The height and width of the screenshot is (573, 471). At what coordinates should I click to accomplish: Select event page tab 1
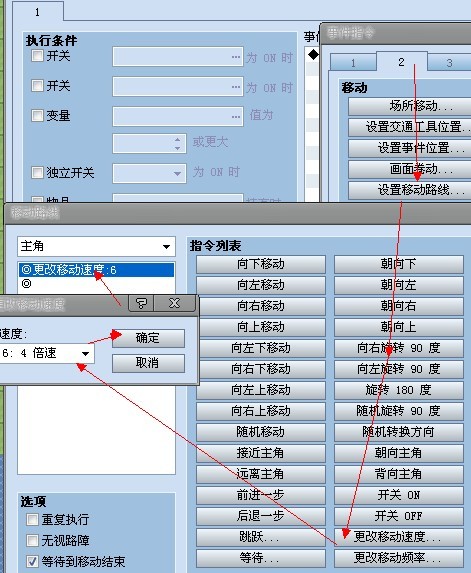[x=38, y=12]
